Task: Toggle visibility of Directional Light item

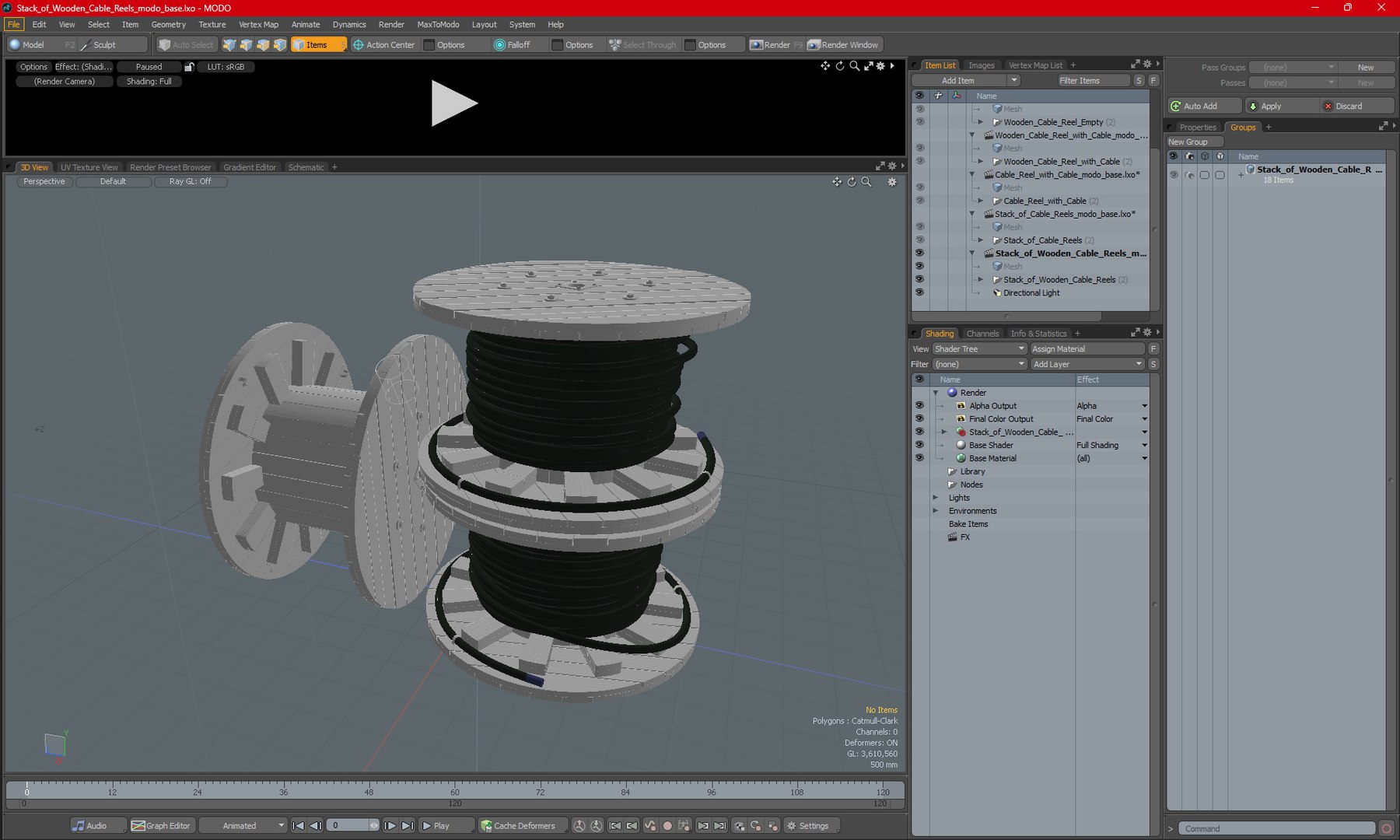Action: click(919, 292)
